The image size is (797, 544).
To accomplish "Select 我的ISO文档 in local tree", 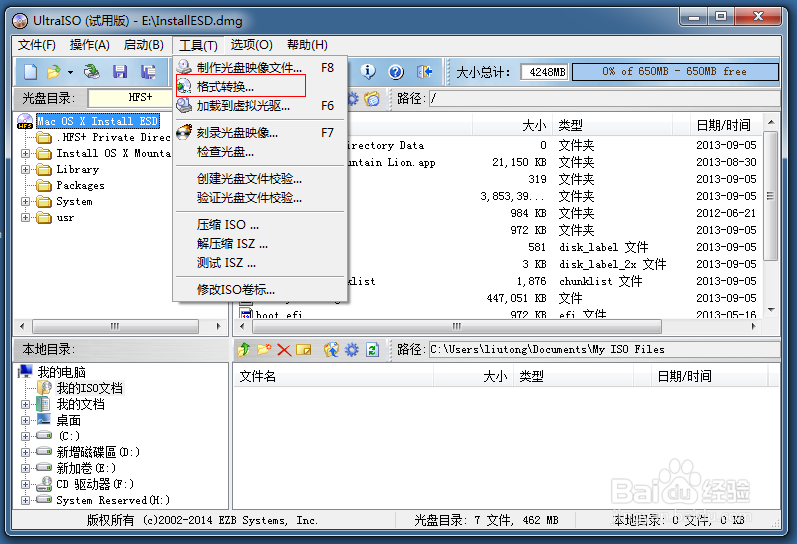I will [x=89, y=388].
